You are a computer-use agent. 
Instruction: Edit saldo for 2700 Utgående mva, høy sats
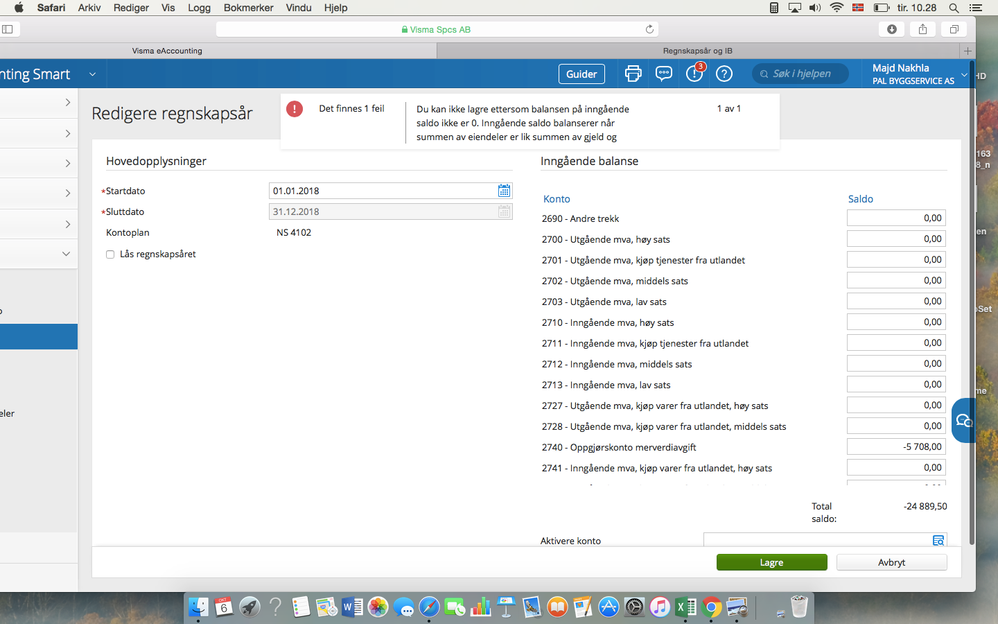(x=896, y=239)
